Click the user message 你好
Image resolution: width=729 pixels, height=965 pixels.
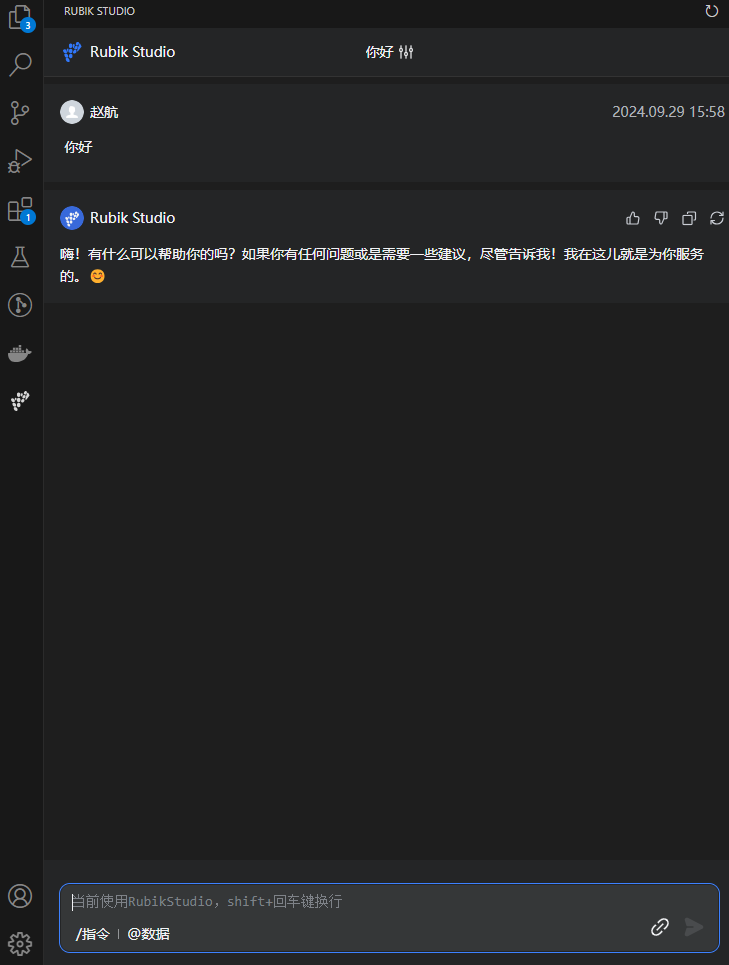tap(78, 147)
